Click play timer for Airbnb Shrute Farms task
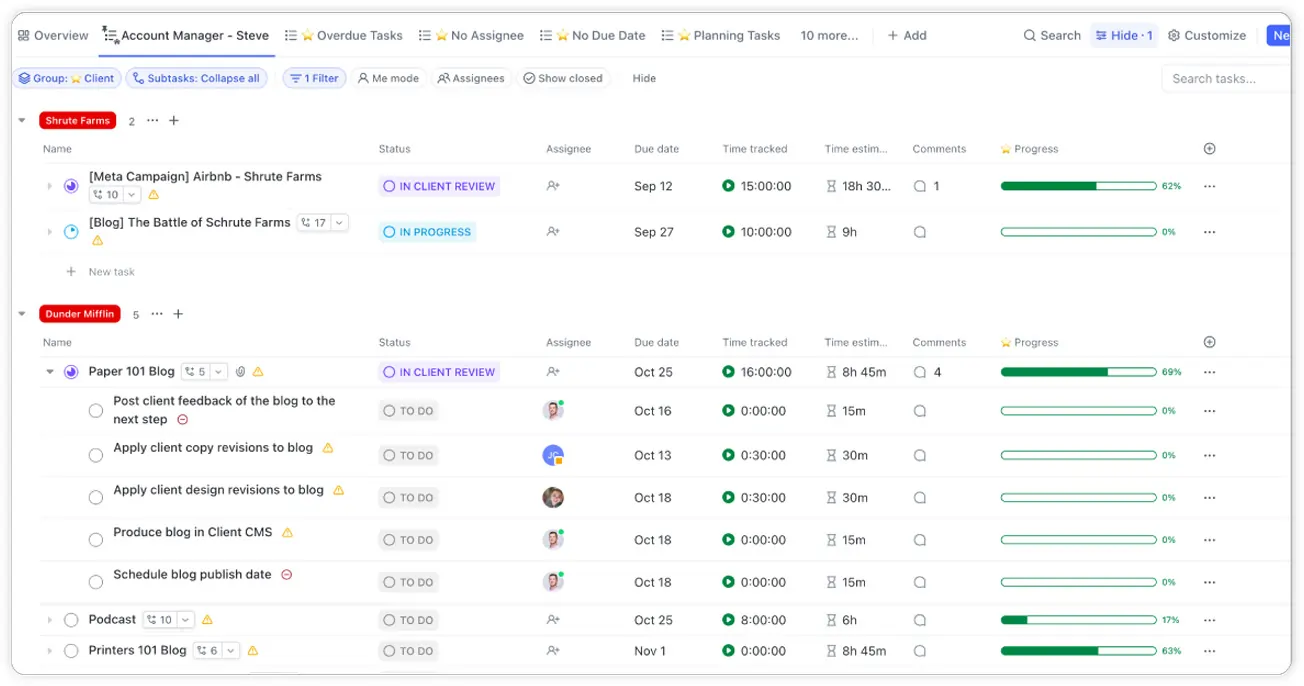Screen dimensions: 1304x686 coord(728,186)
